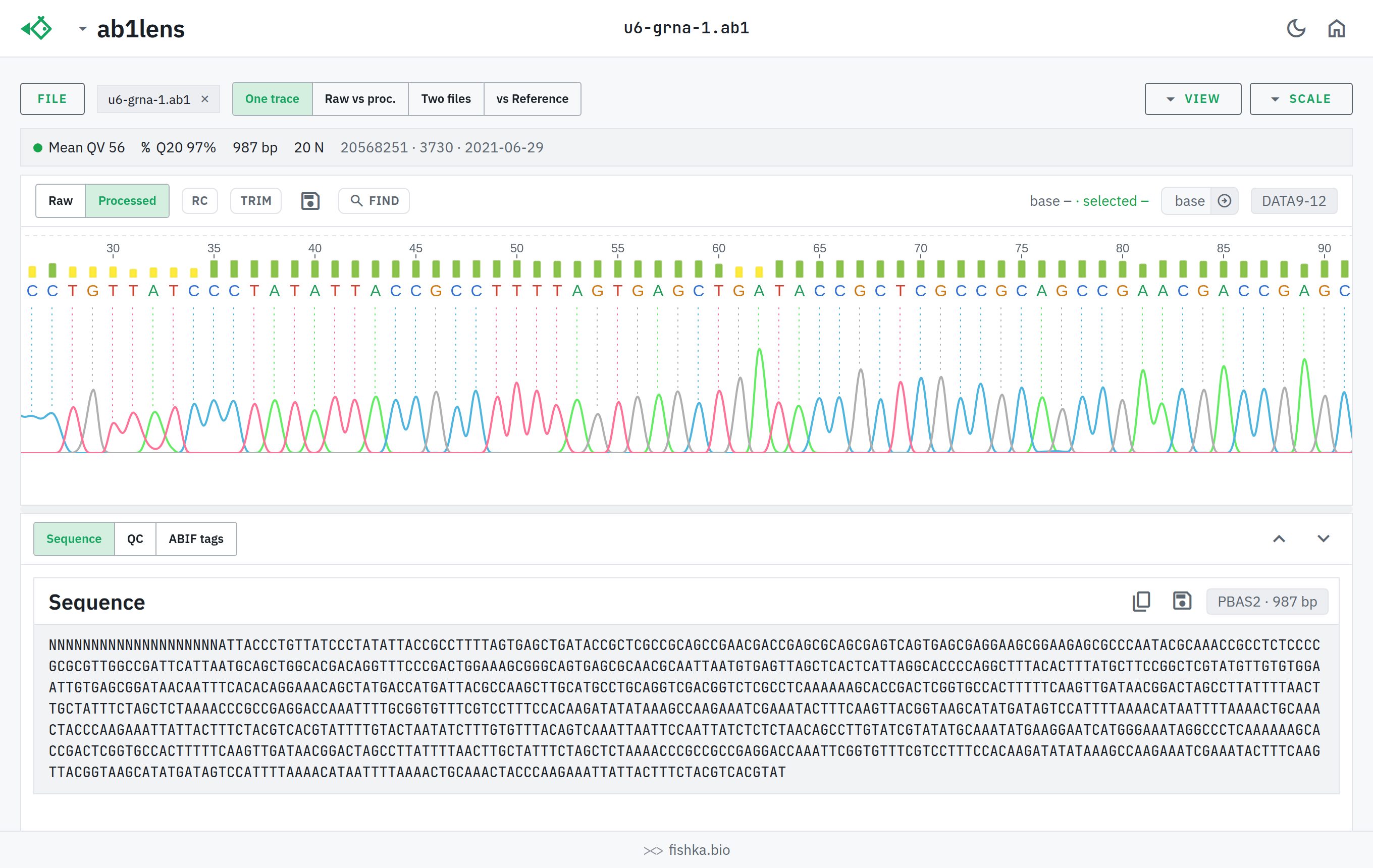
Task: Select the quality bar at base 35
Action: pos(214,268)
